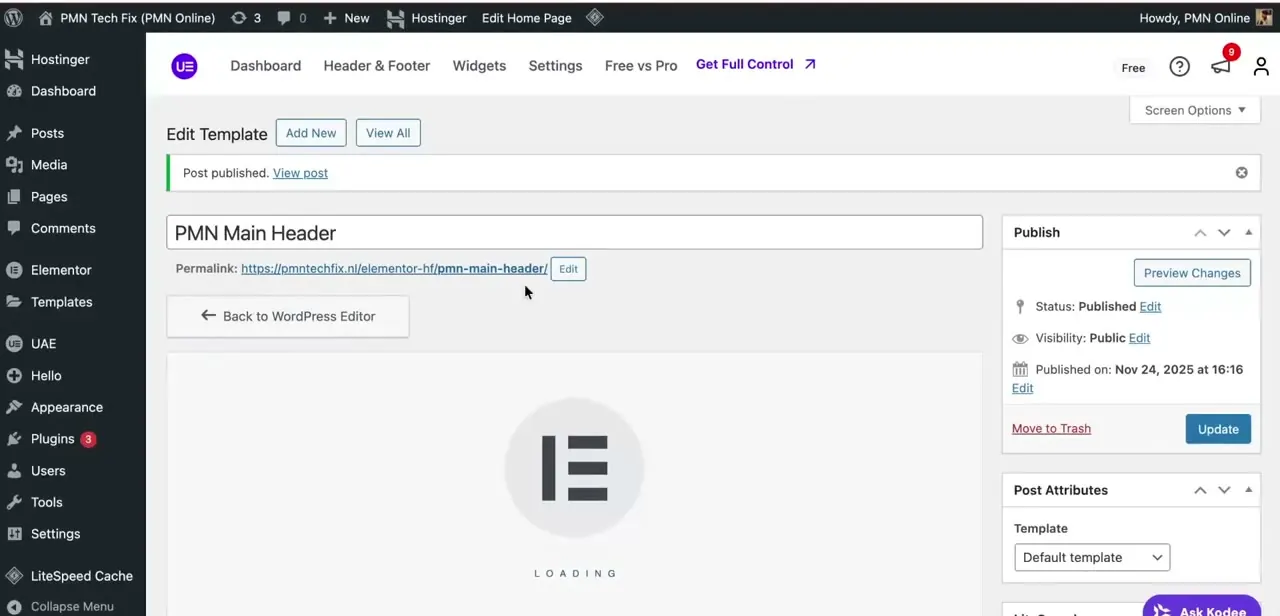Click Back to WordPress Editor button
Screen dimensions: 1280x616
coord(288,316)
